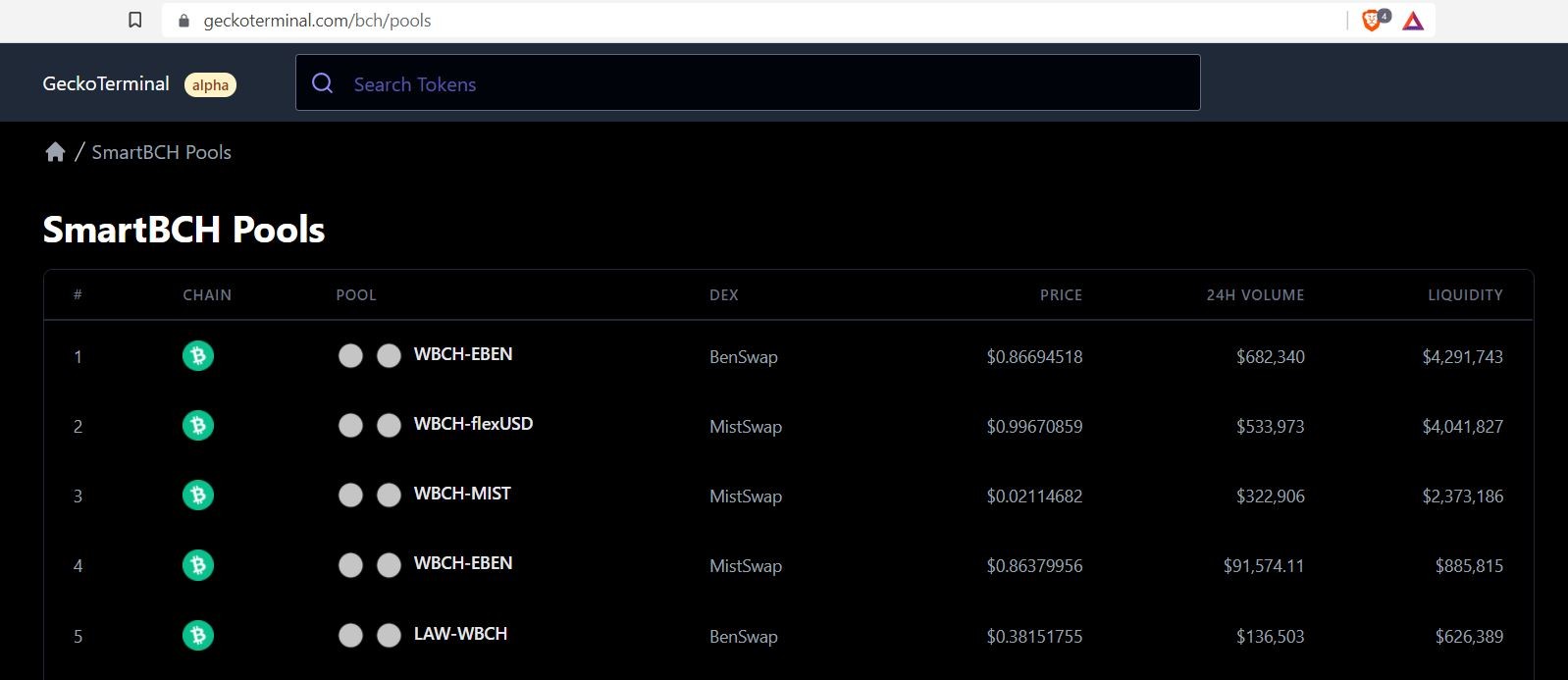Click BenSwap DEX in the LAW-WBCH row
The height and width of the screenshot is (680, 1568).
(x=744, y=637)
